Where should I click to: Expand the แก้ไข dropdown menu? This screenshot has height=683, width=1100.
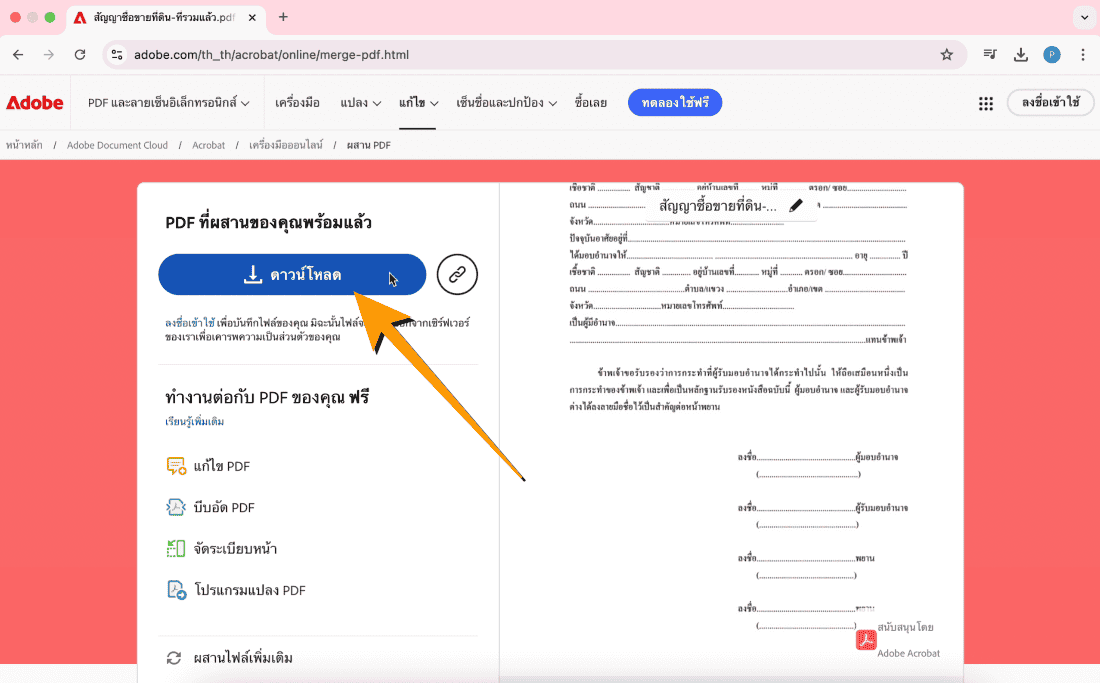[418, 103]
